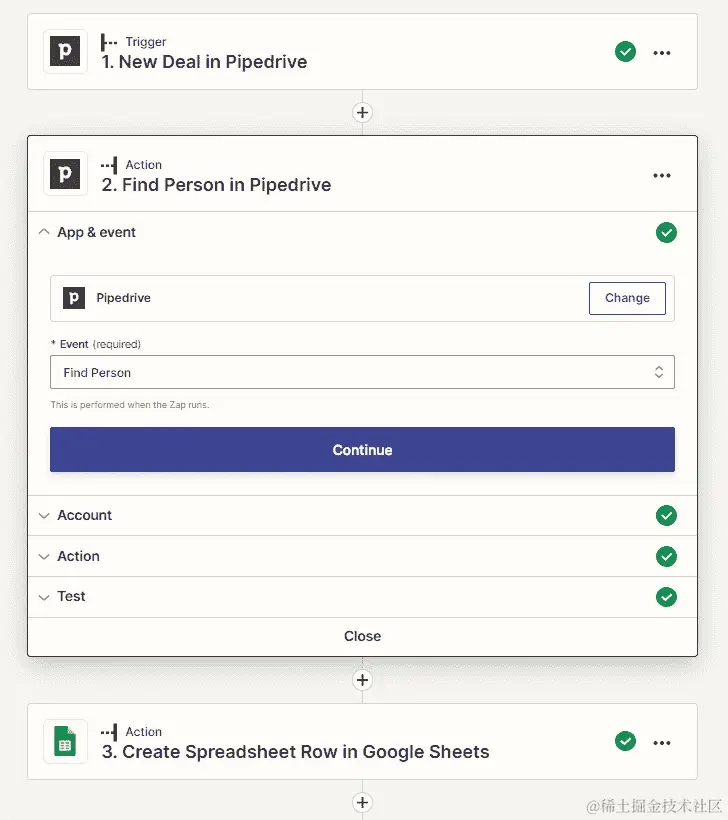Click the Pipedrive icon on the New Deal trigger step
The image size is (728, 820).
pyautogui.click(x=65, y=52)
